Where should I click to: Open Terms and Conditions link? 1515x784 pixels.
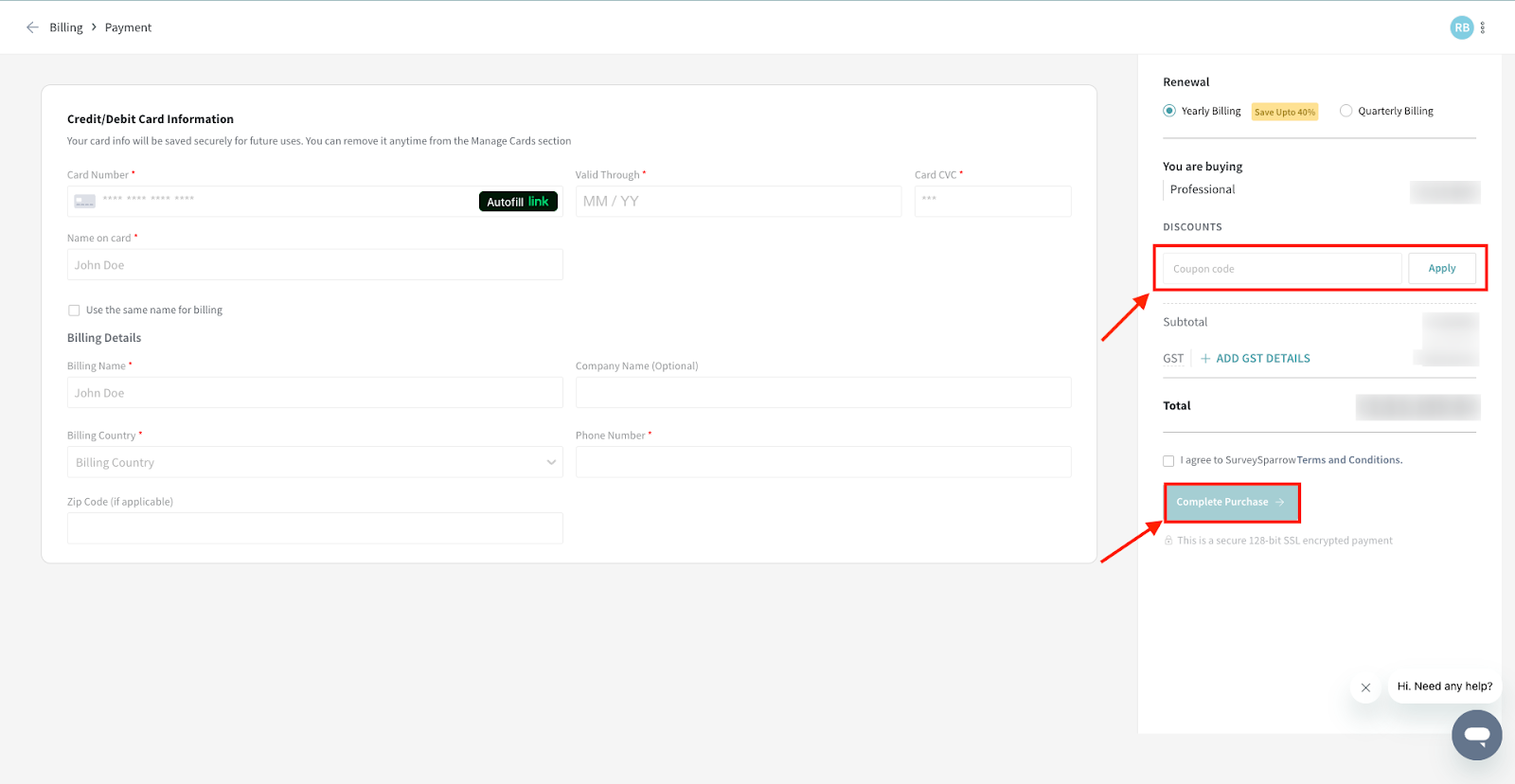[1349, 460]
